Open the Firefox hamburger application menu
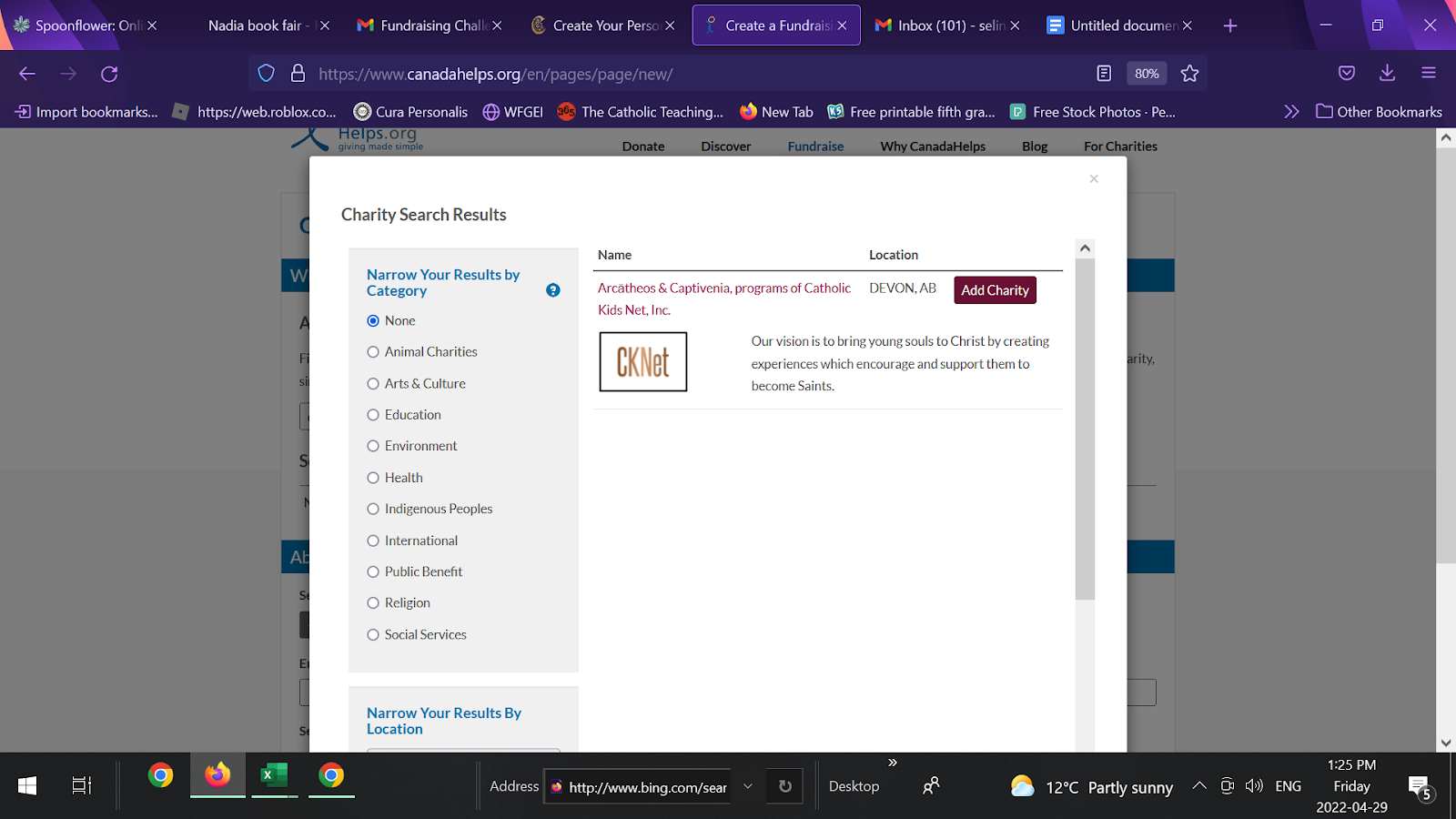 (x=1429, y=74)
